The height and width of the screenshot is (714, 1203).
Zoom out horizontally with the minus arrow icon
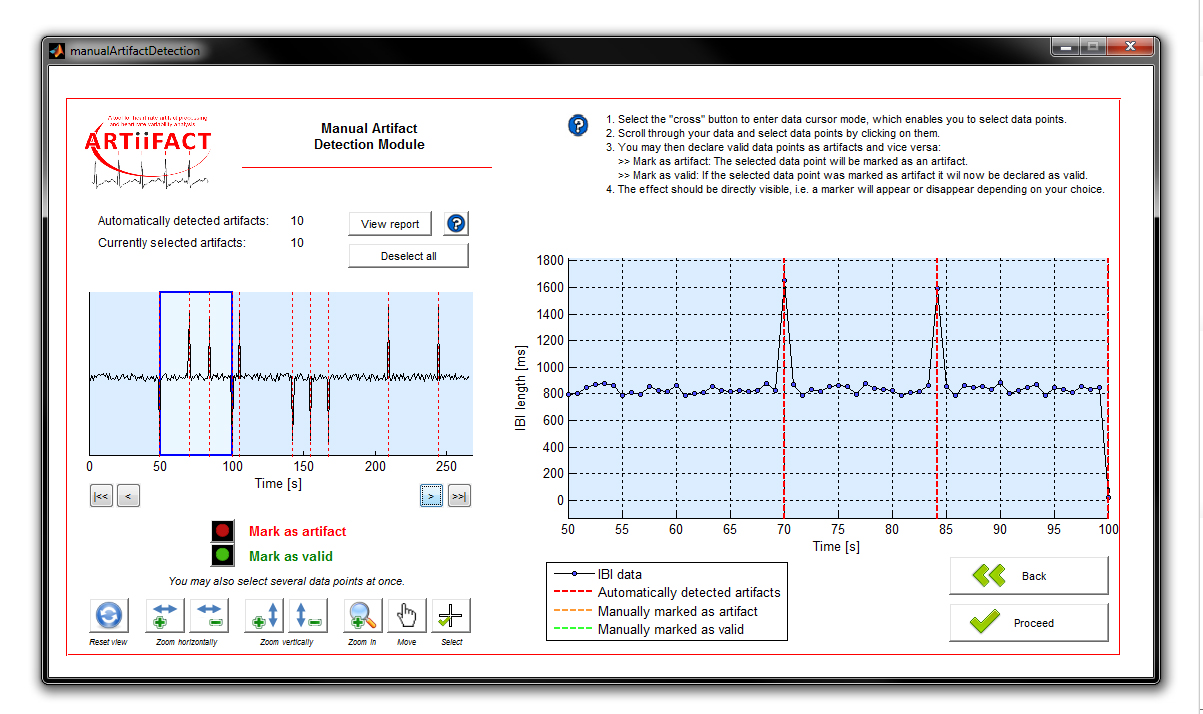click(x=209, y=616)
